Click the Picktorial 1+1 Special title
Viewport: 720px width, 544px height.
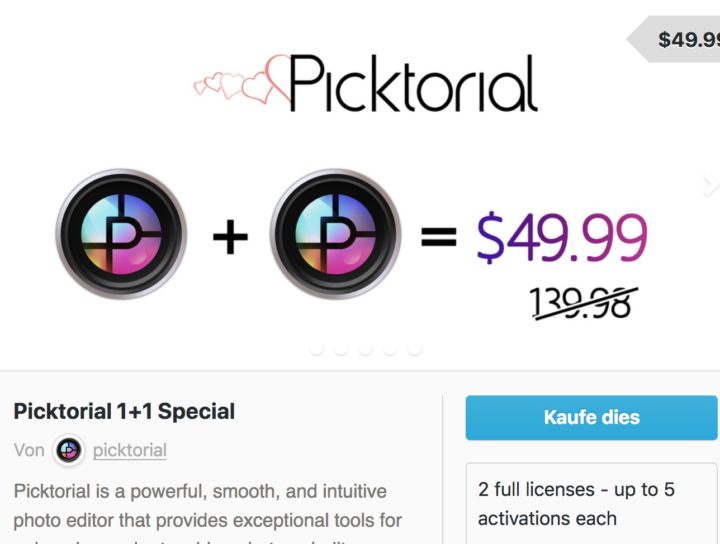(x=124, y=411)
